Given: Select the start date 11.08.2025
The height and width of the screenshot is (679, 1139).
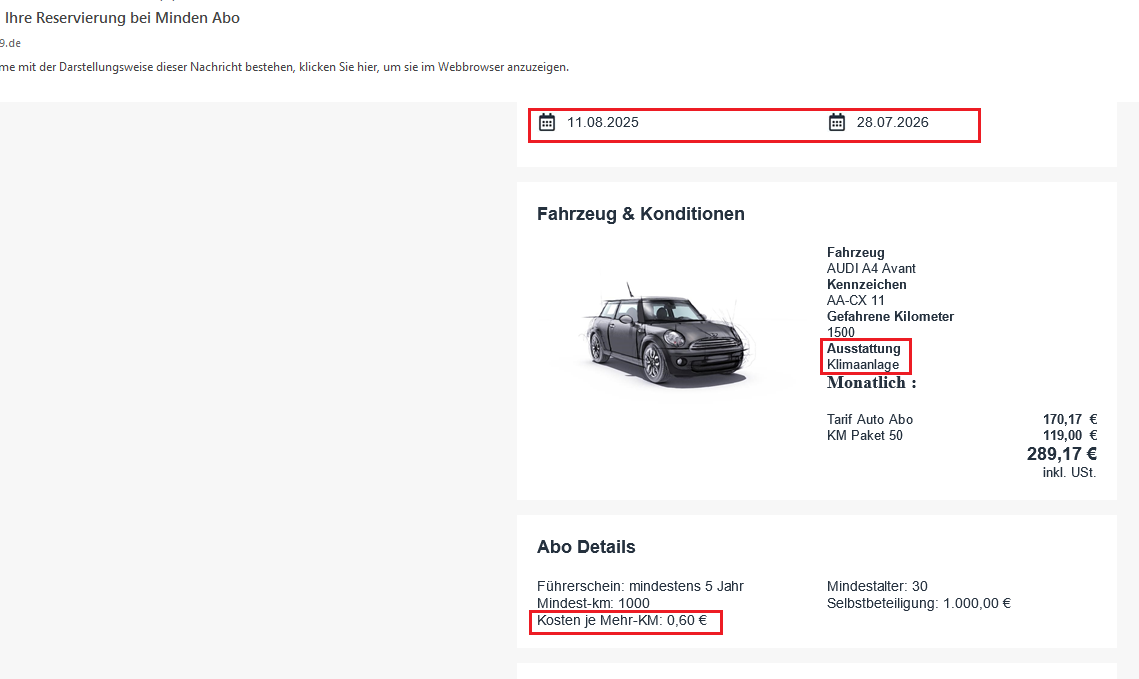Looking at the screenshot, I should tap(602, 123).
